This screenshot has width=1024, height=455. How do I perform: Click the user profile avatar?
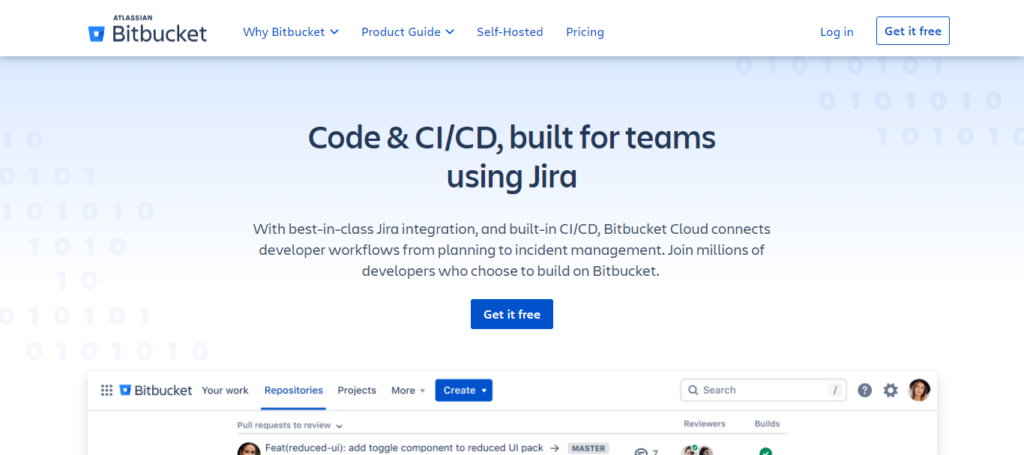(919, 390)
